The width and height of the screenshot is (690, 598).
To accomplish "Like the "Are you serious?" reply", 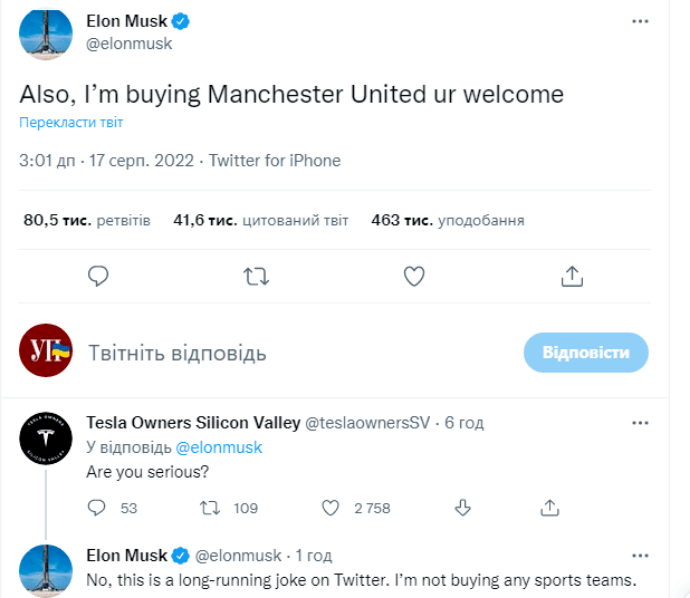I will pyautogui.click(x=330, y=508).
